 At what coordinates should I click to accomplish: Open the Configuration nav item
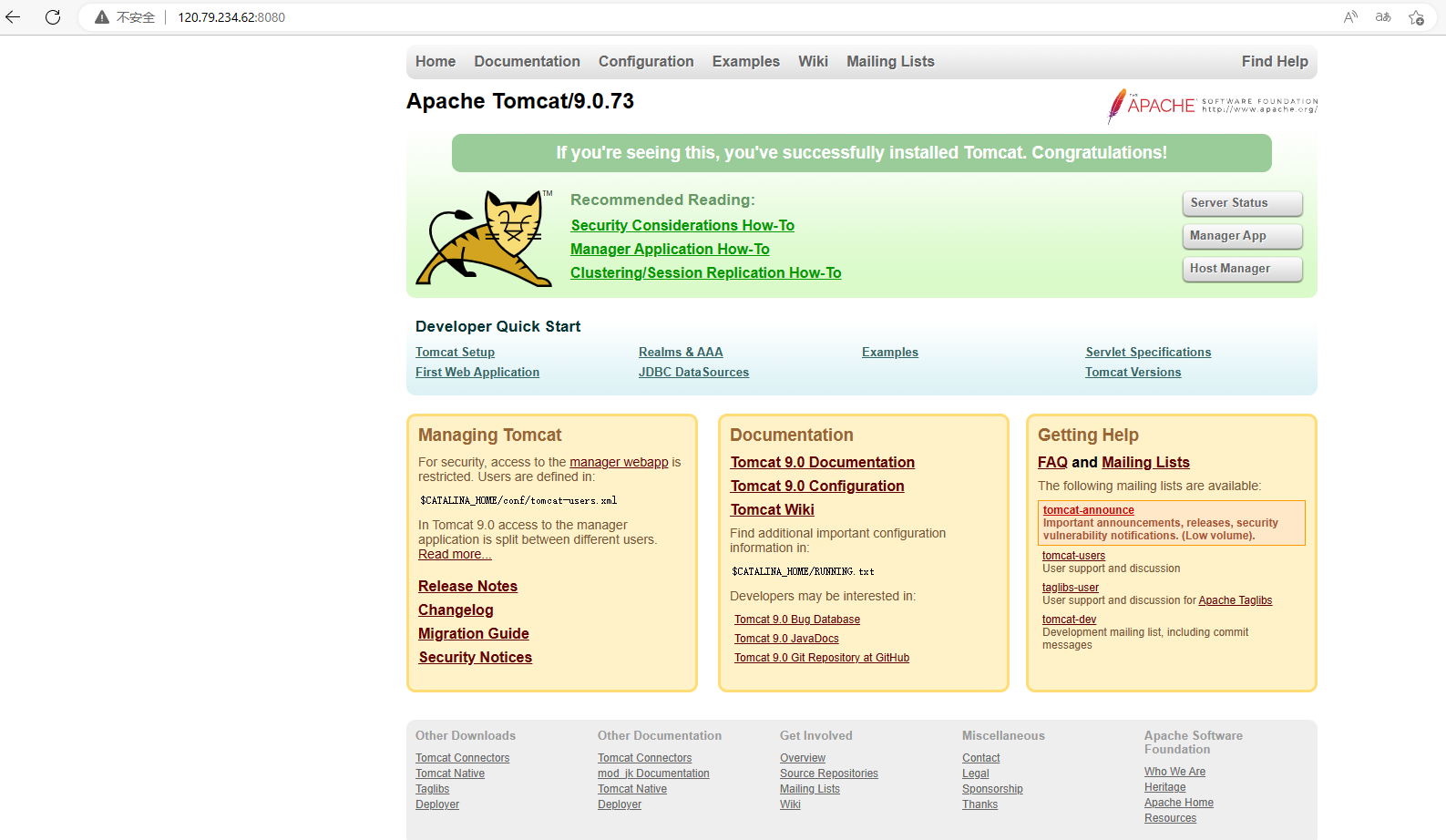click(x=646, y=61)
